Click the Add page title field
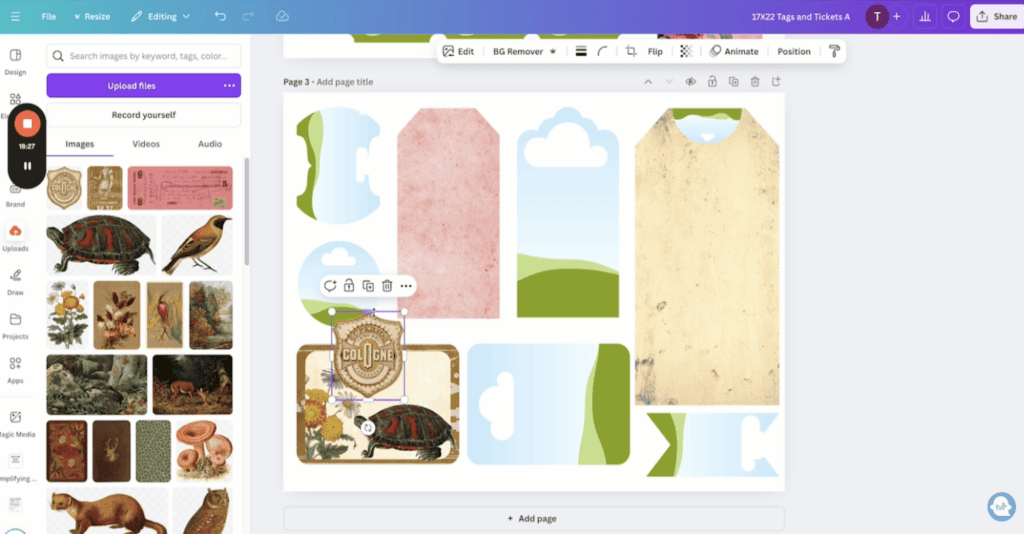1024x534 pixels. (x=345, y=82)
